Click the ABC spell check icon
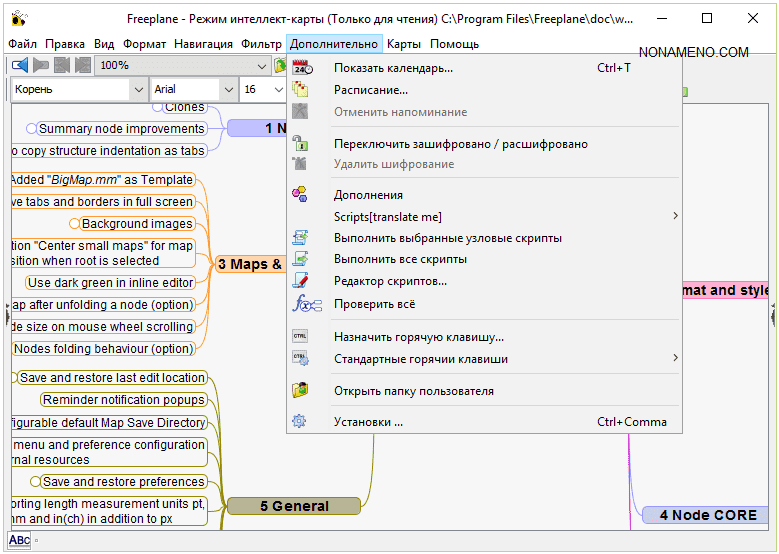 point(19,541)
